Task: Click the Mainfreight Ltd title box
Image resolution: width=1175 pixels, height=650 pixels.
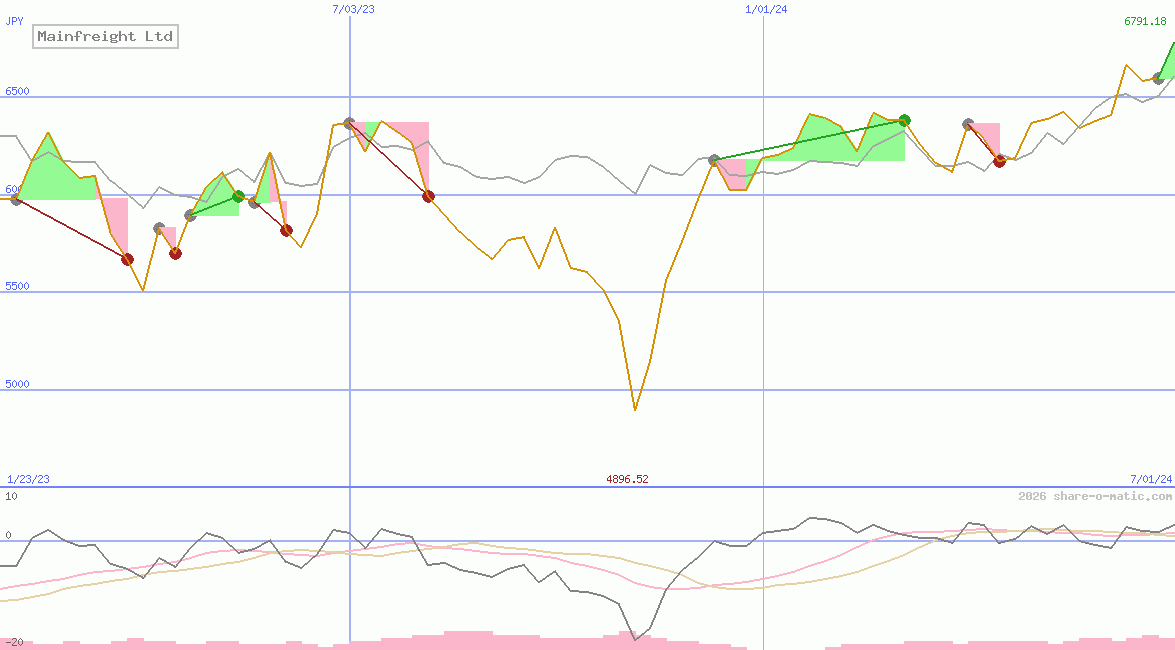Action: 105,37
